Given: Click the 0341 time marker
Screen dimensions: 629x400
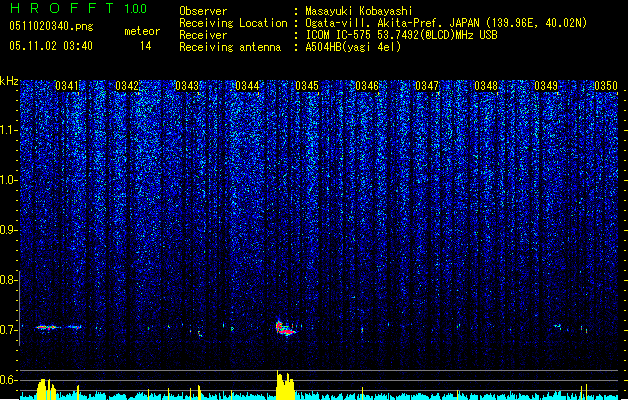Looking at the screenshot, I should (x=67, y=86).
